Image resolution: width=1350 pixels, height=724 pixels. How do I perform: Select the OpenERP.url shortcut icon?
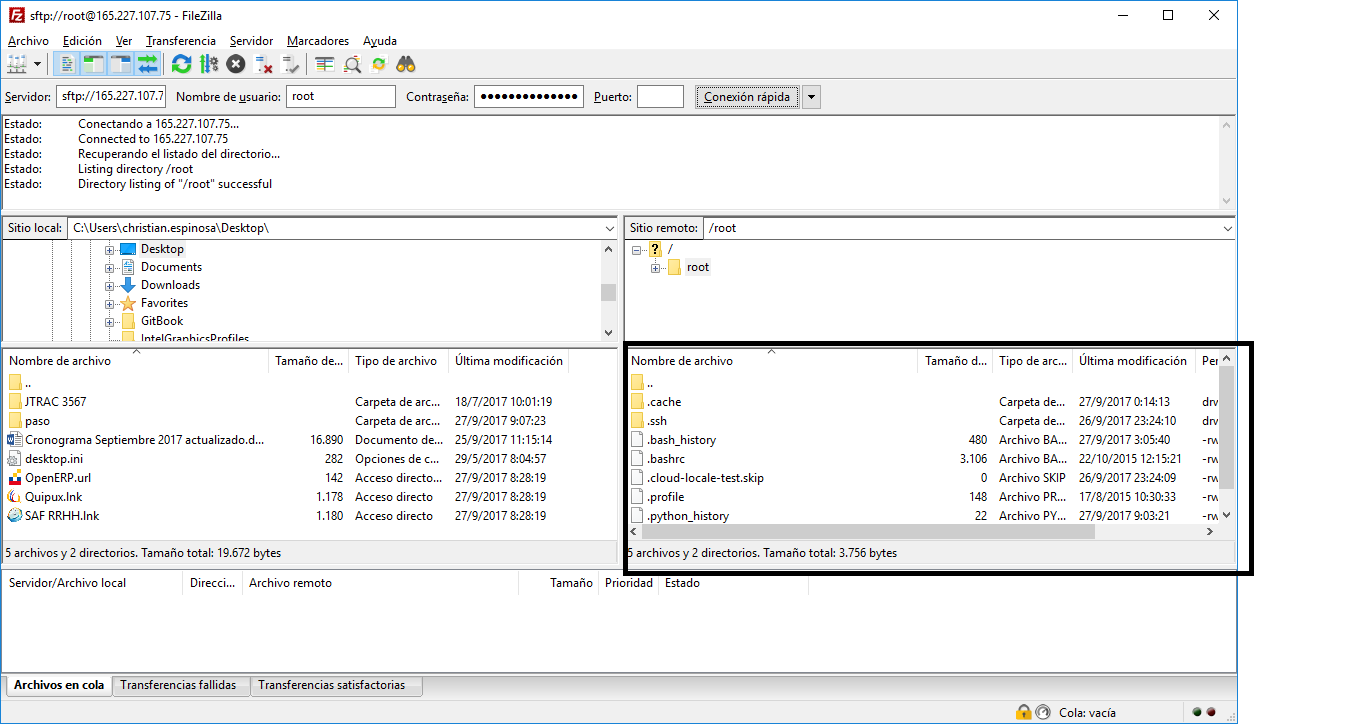(x=14, y=477)
